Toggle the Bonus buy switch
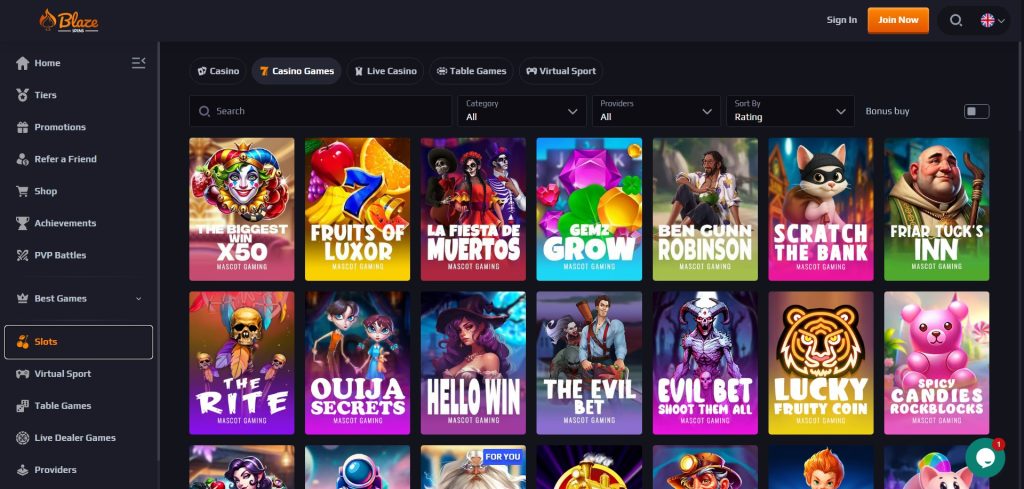The image size is (1024, 489). (x=976, y=111)
